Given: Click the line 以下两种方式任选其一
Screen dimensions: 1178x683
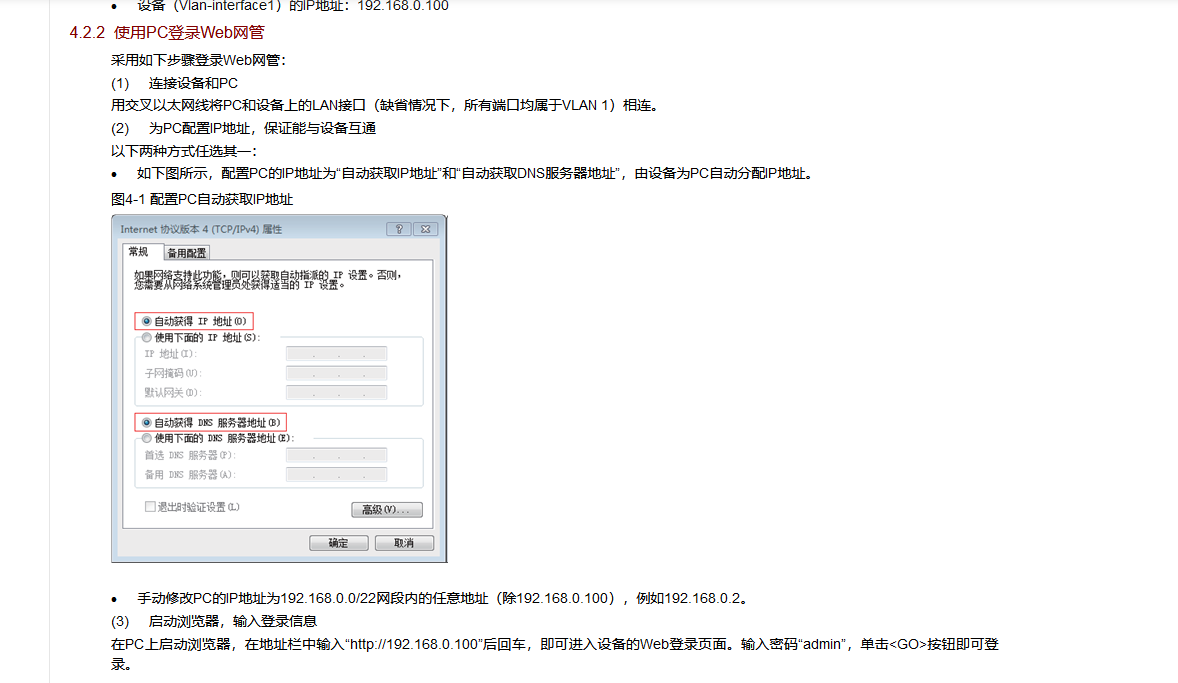Looking at the screenshot, I should coord(184,151).
